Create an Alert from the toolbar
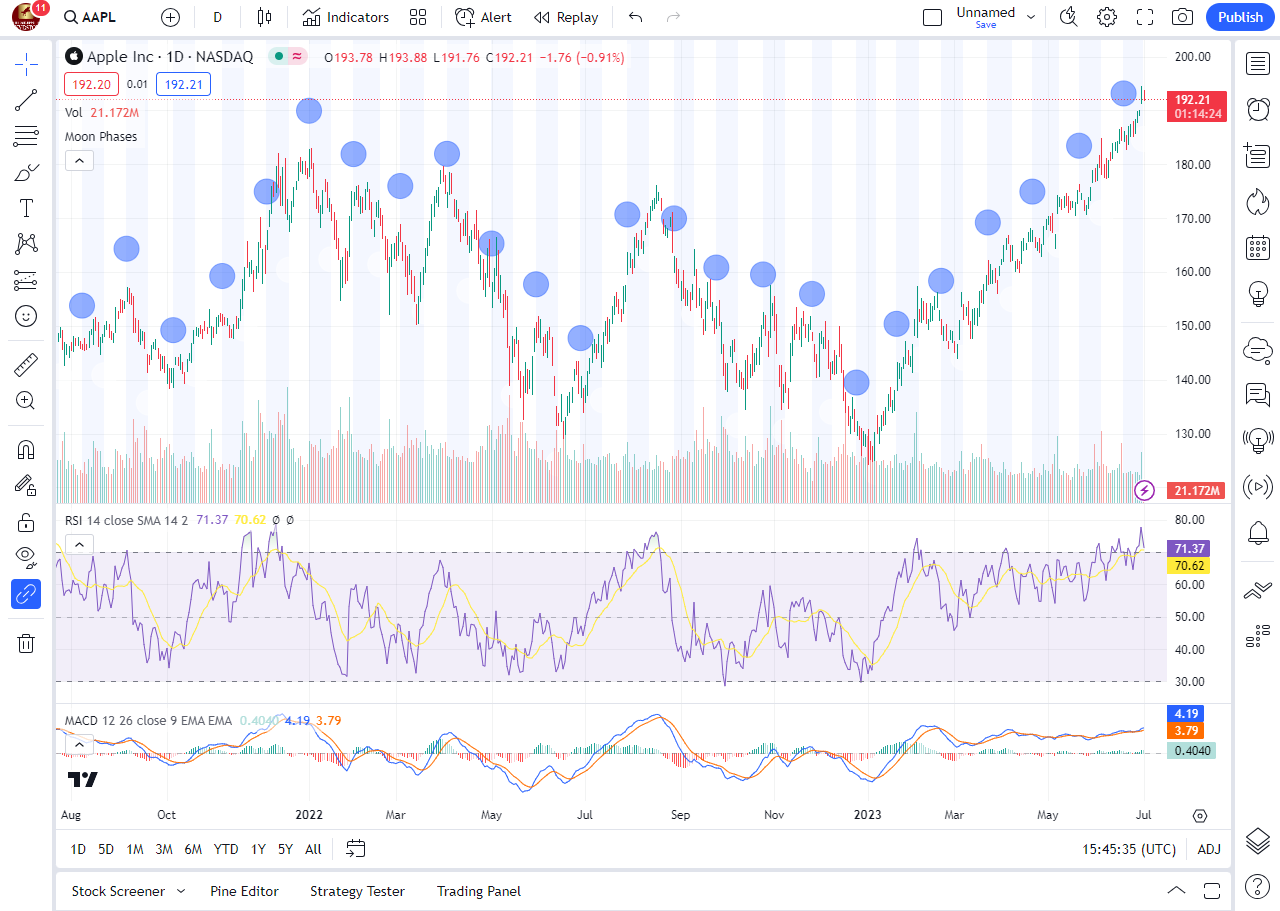1280x911 pixels. coord(483,17)
